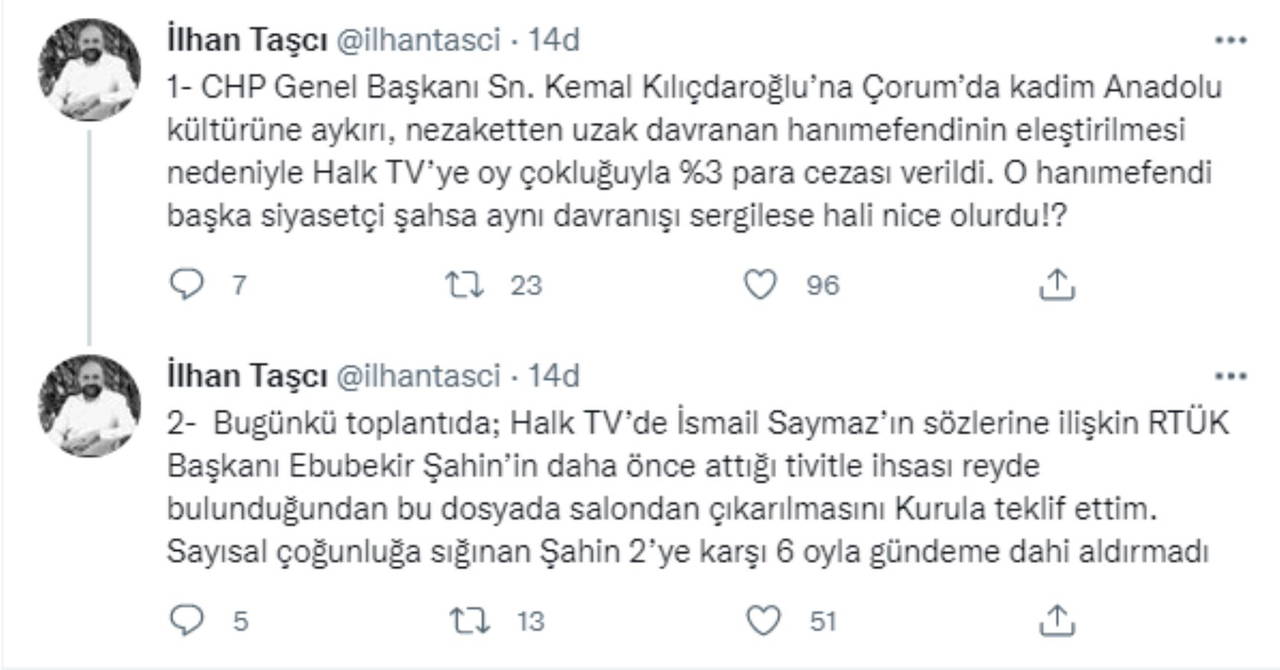Open first tweet's 14d timestamp link
Image resolution: width=1280 pixels, height=670 pixels.
pos(554,40)
